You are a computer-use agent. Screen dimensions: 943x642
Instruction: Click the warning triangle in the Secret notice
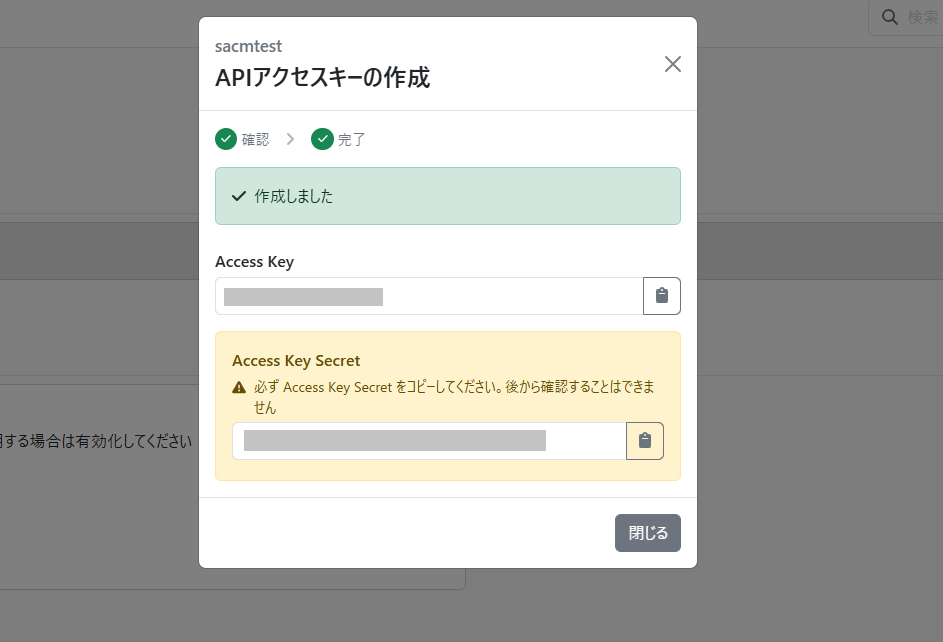click(x=239, y=387)
